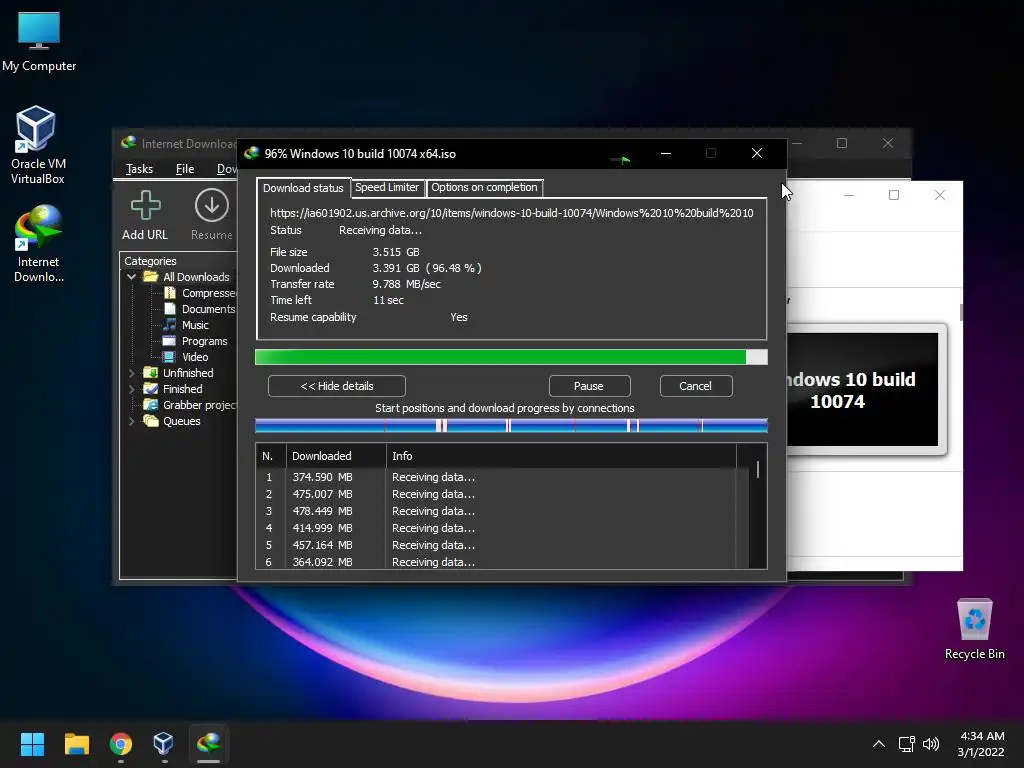1024x768 pixels.
Task: Collapse the All Downloads tree node
Action: pyautogui.click(x=131, y=277)
